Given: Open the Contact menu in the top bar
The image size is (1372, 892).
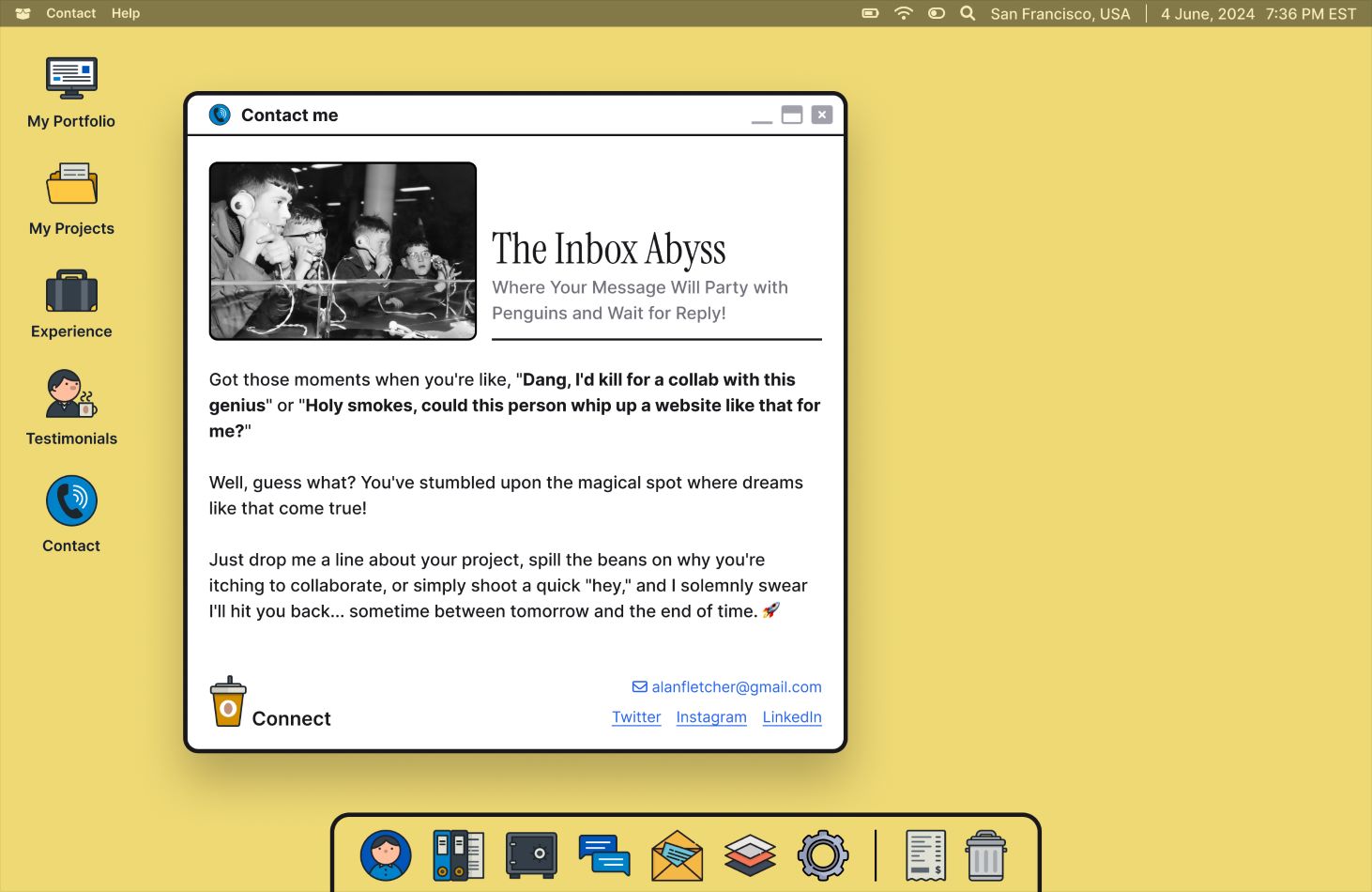Looking at the screenshot, I should coord(70,13).
